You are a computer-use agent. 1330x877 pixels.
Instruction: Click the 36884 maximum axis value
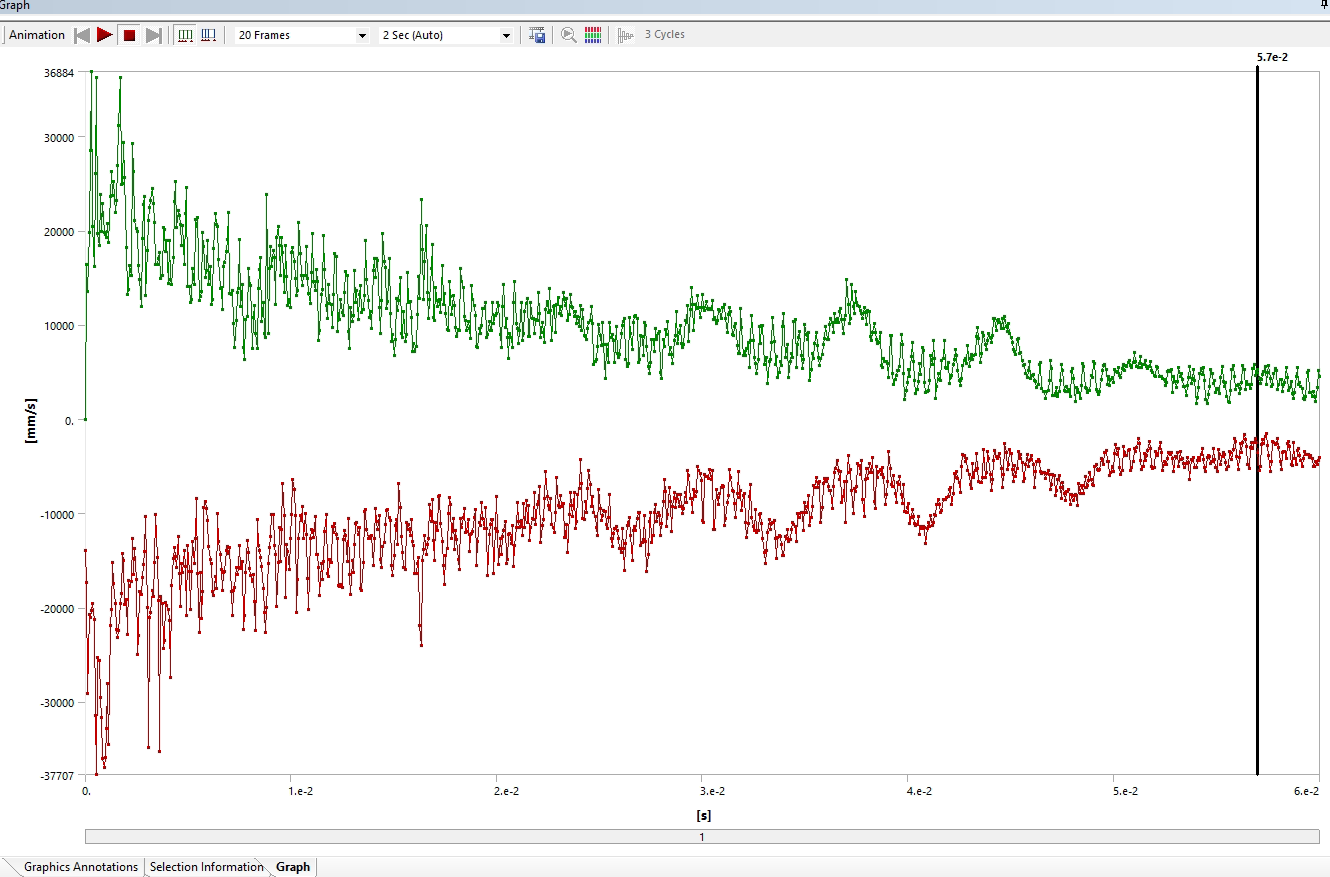pyautogui.click(x=59, y=74)
